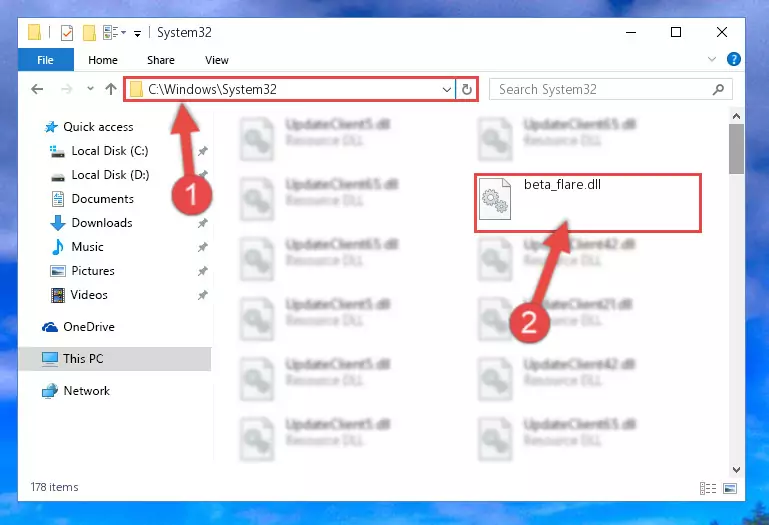
Task: Click the New folder quick access icon
Action: tap(89, 33)
